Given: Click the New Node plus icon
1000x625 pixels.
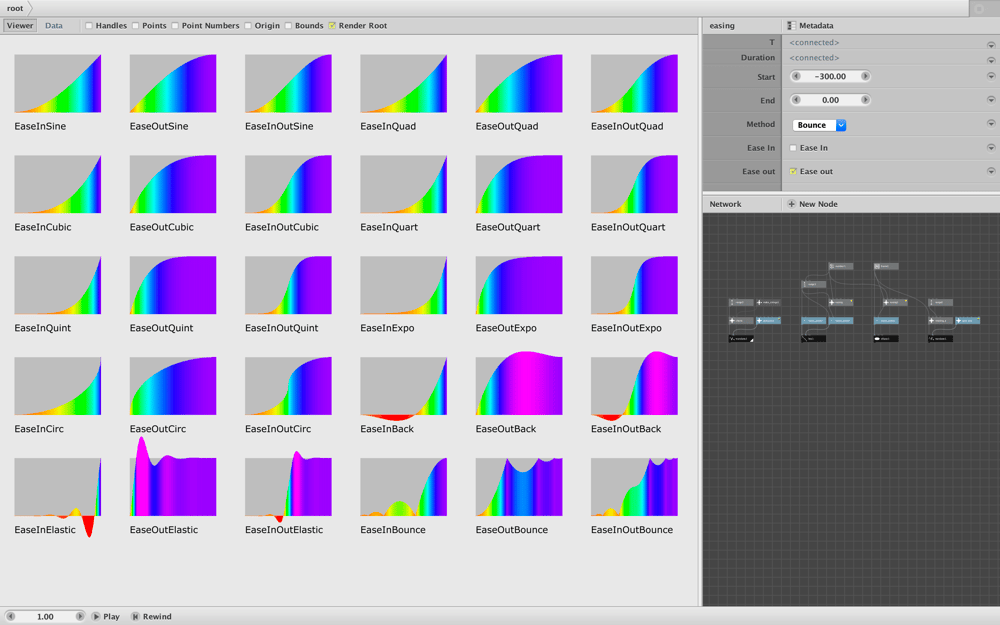Looking at the screenshot, I should pos(791,204).
